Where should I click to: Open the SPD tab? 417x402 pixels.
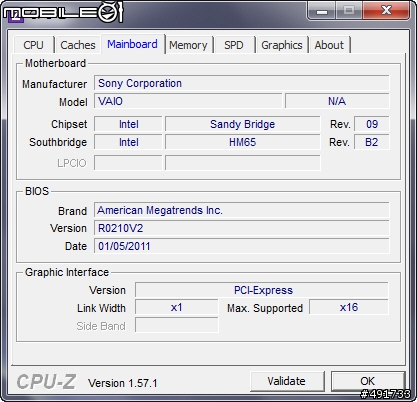click(x=234, y=45)
